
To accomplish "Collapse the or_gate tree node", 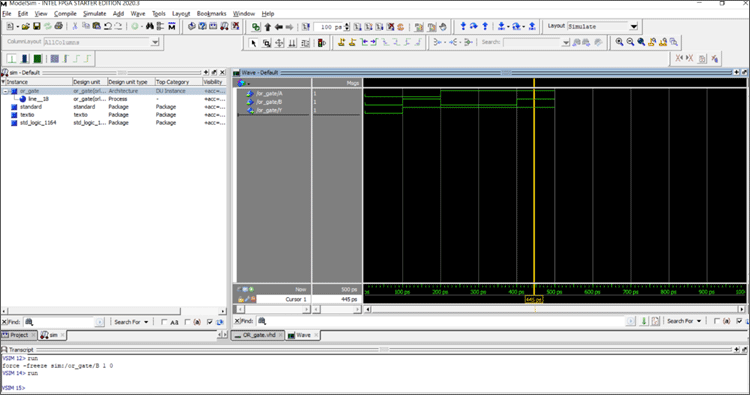I will (6, 91).
